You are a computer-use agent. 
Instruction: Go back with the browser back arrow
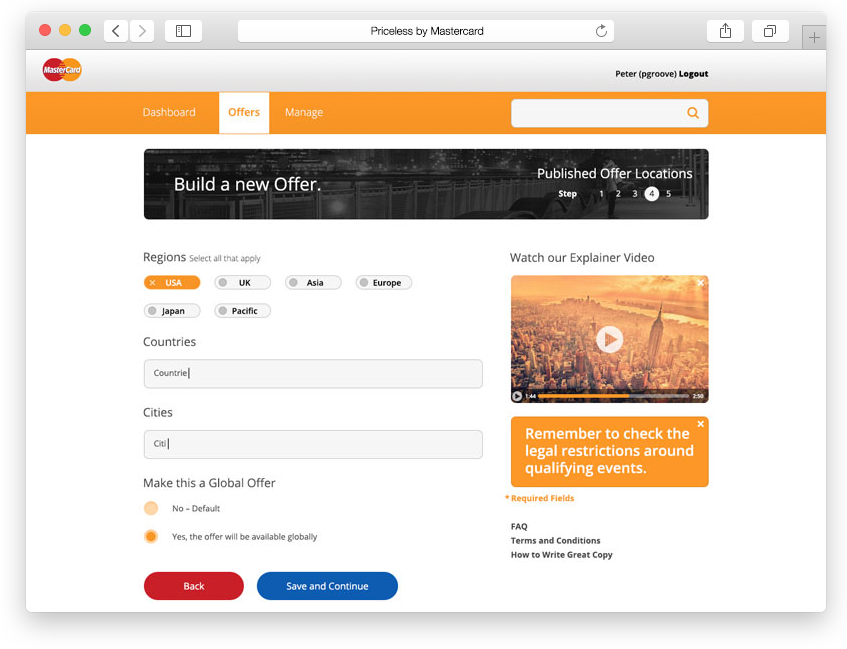(x=116, y=31)
